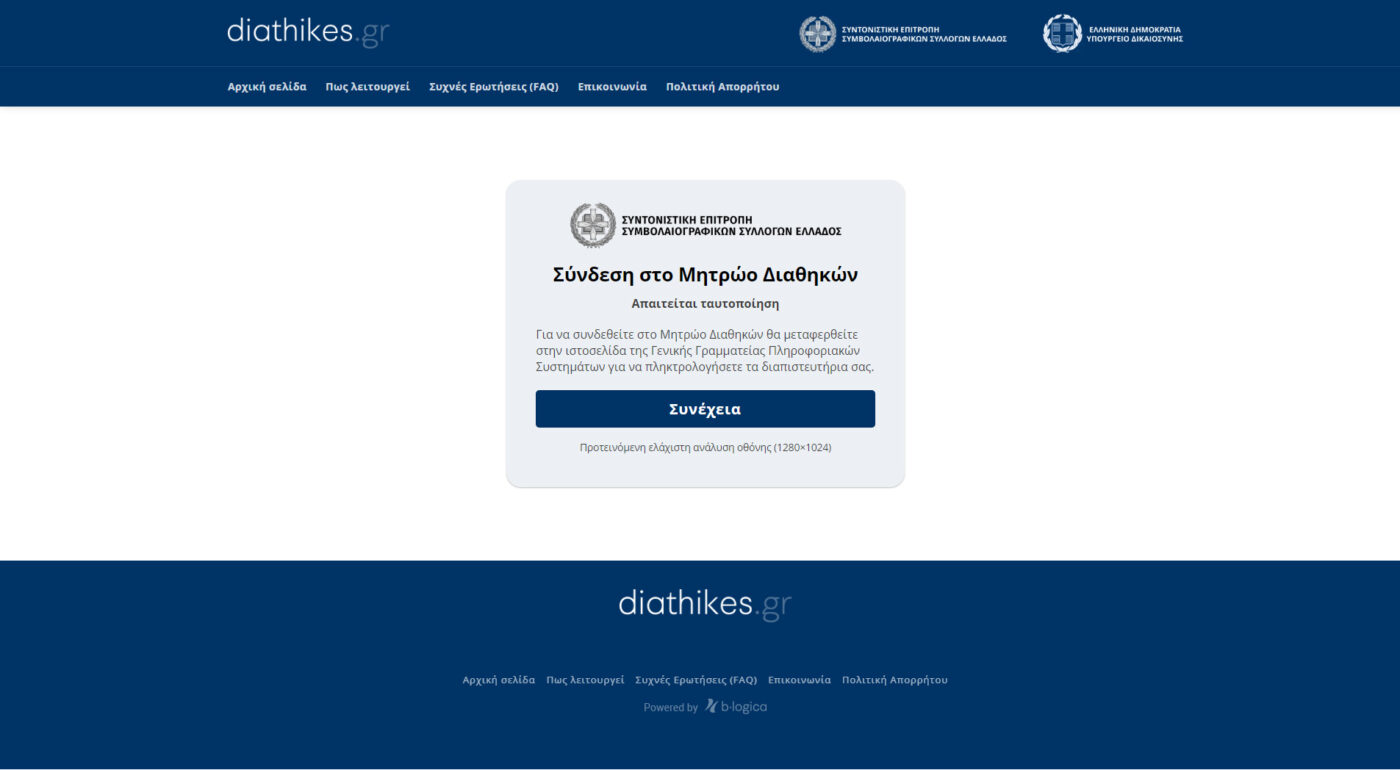Click footer link Επικοινωνία

point(799,680)
